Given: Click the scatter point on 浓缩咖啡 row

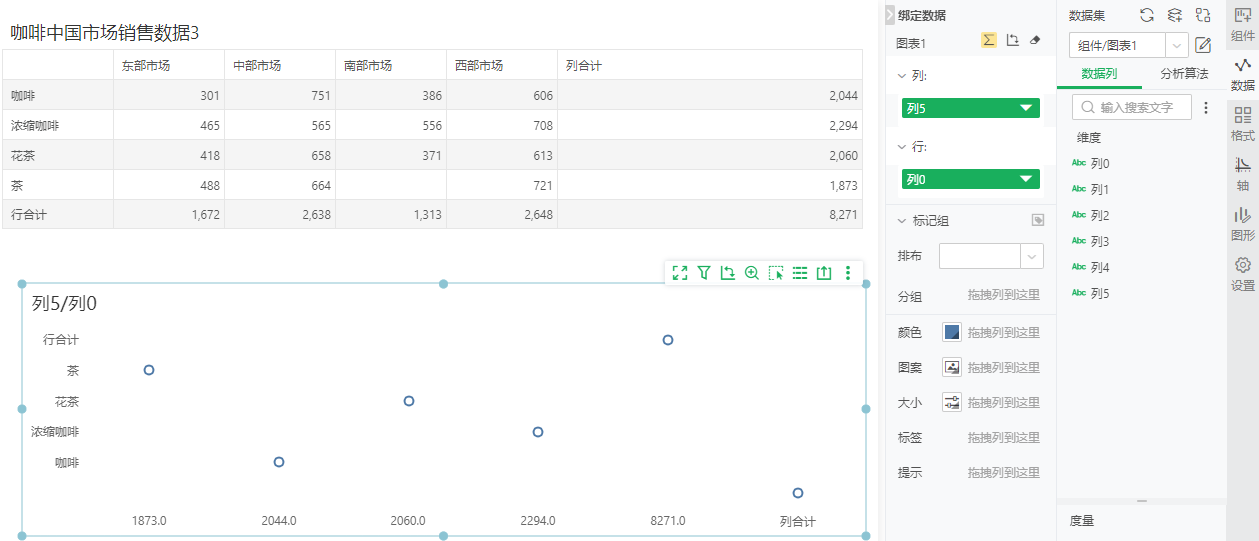Looking at the screenshot, I should click(x=538, y=432).
